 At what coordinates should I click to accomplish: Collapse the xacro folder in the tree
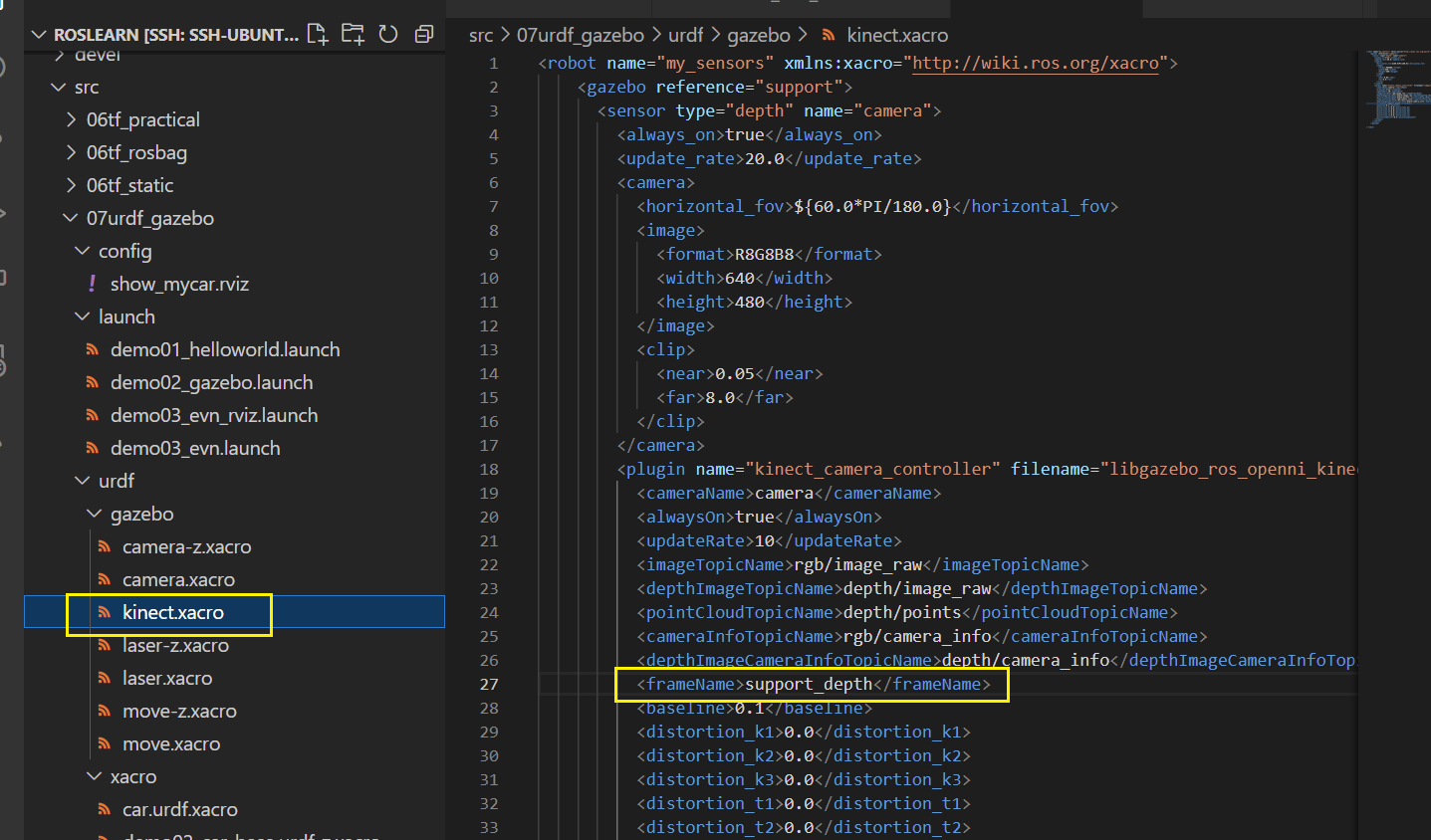(95, 776)
